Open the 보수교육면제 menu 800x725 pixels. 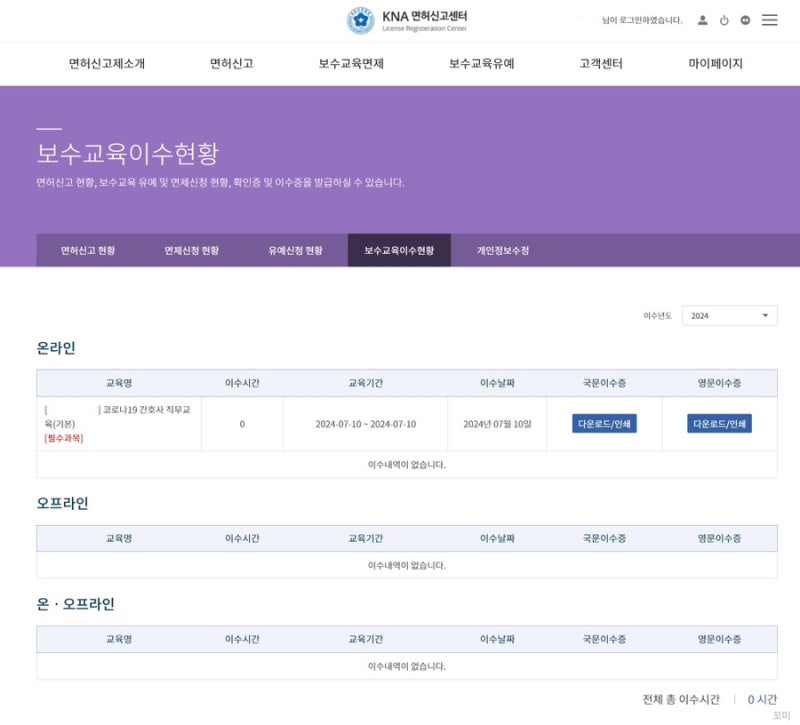coord(350,62)
